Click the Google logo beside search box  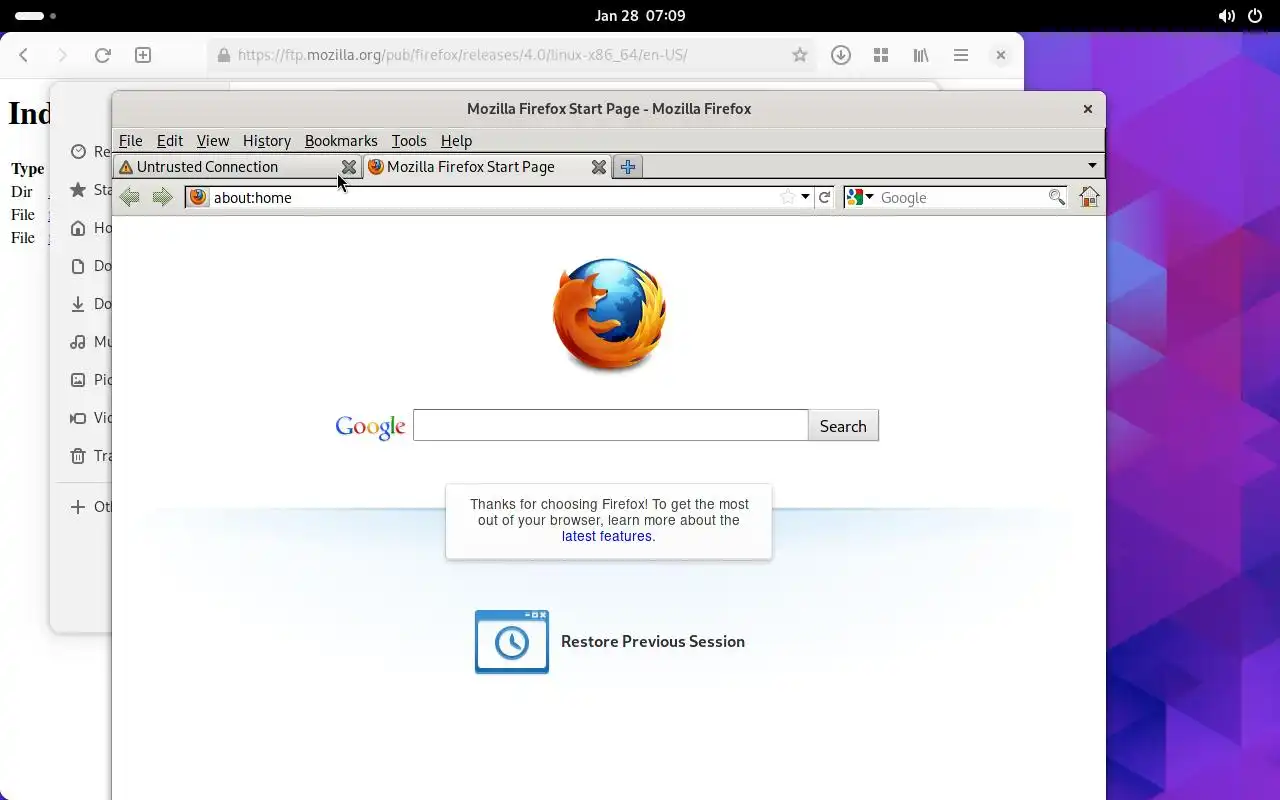[x=370, y=427]
